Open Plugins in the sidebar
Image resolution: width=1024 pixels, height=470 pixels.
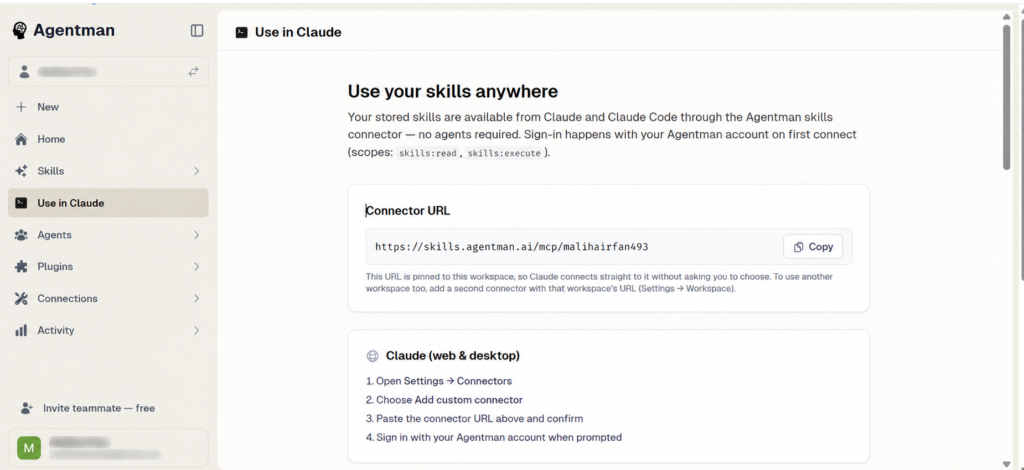pos(108,266)
